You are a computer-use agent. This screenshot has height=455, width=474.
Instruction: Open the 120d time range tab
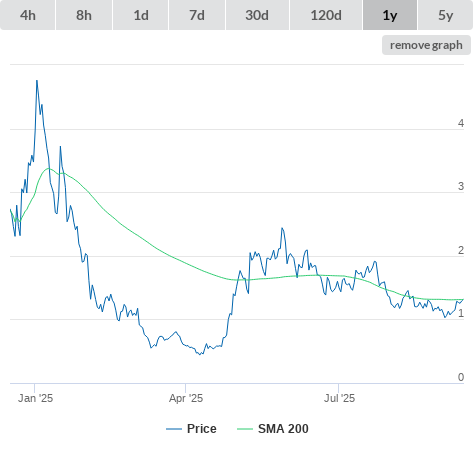tap(326, 15)
